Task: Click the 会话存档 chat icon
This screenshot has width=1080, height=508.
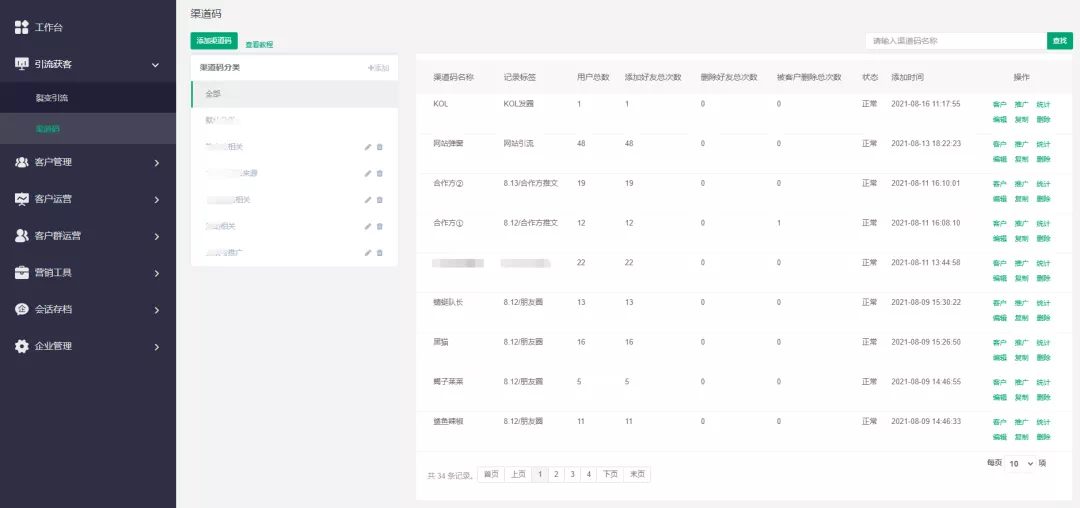Action: pyautogui.click(x=22, y=309)
